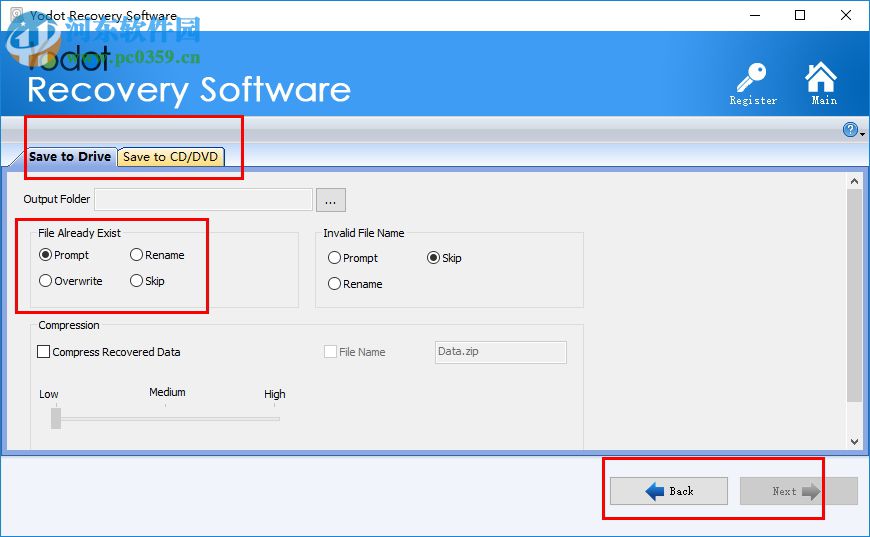Click the Data.zip file name field

(x=500, y=352)
